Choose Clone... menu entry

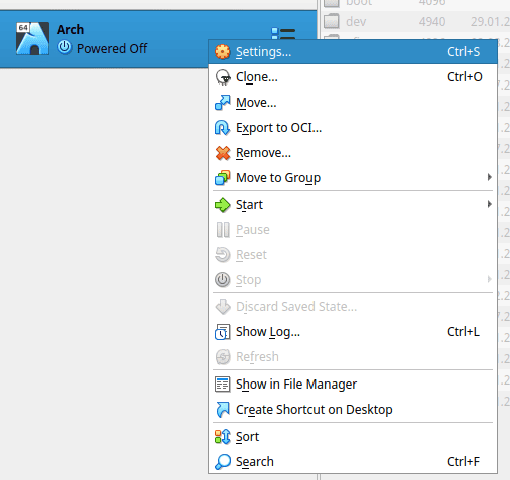coord(353,77)
